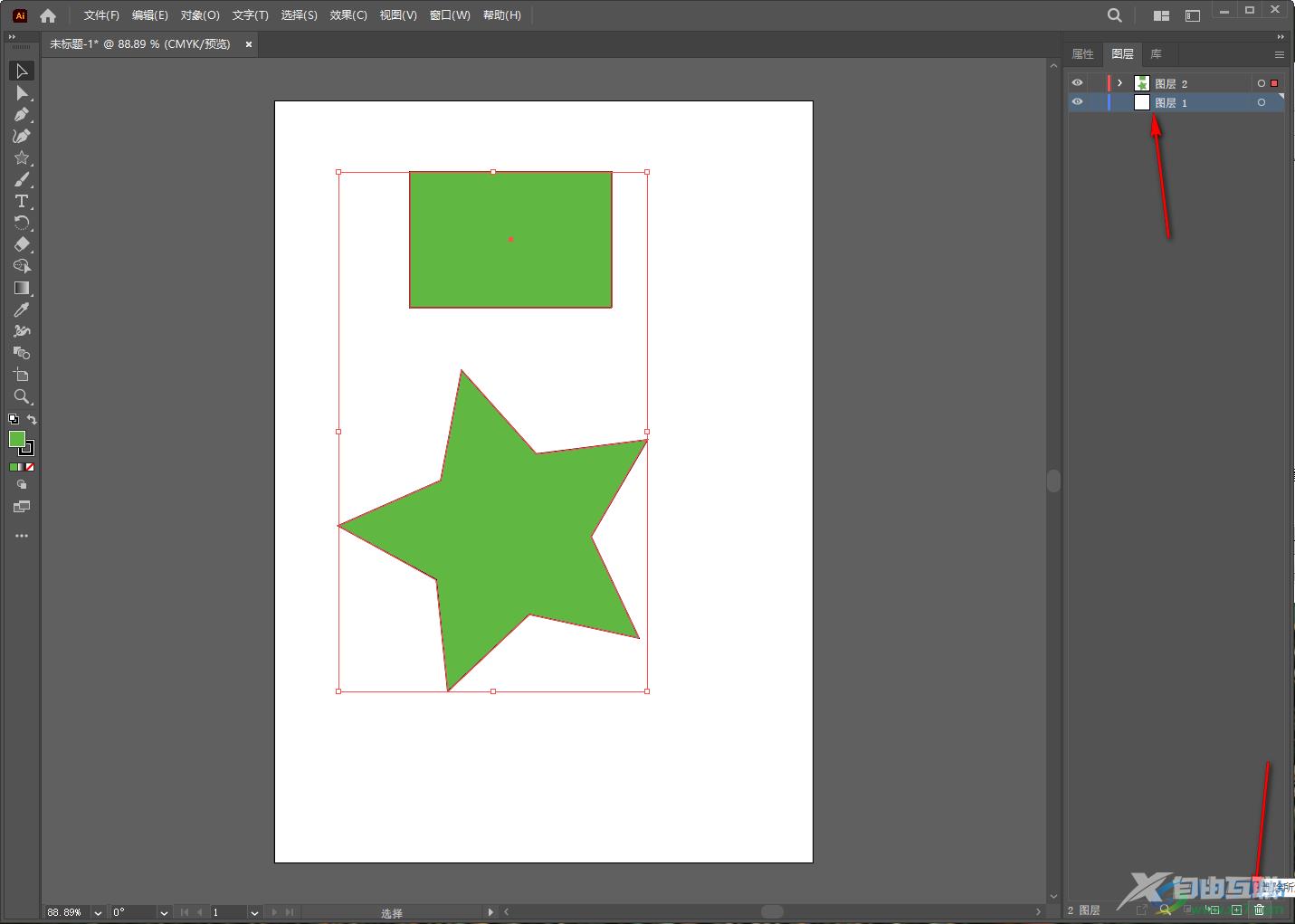
Task: Open Edit Toolbar three dots
Action: click(x=22, y=536)
